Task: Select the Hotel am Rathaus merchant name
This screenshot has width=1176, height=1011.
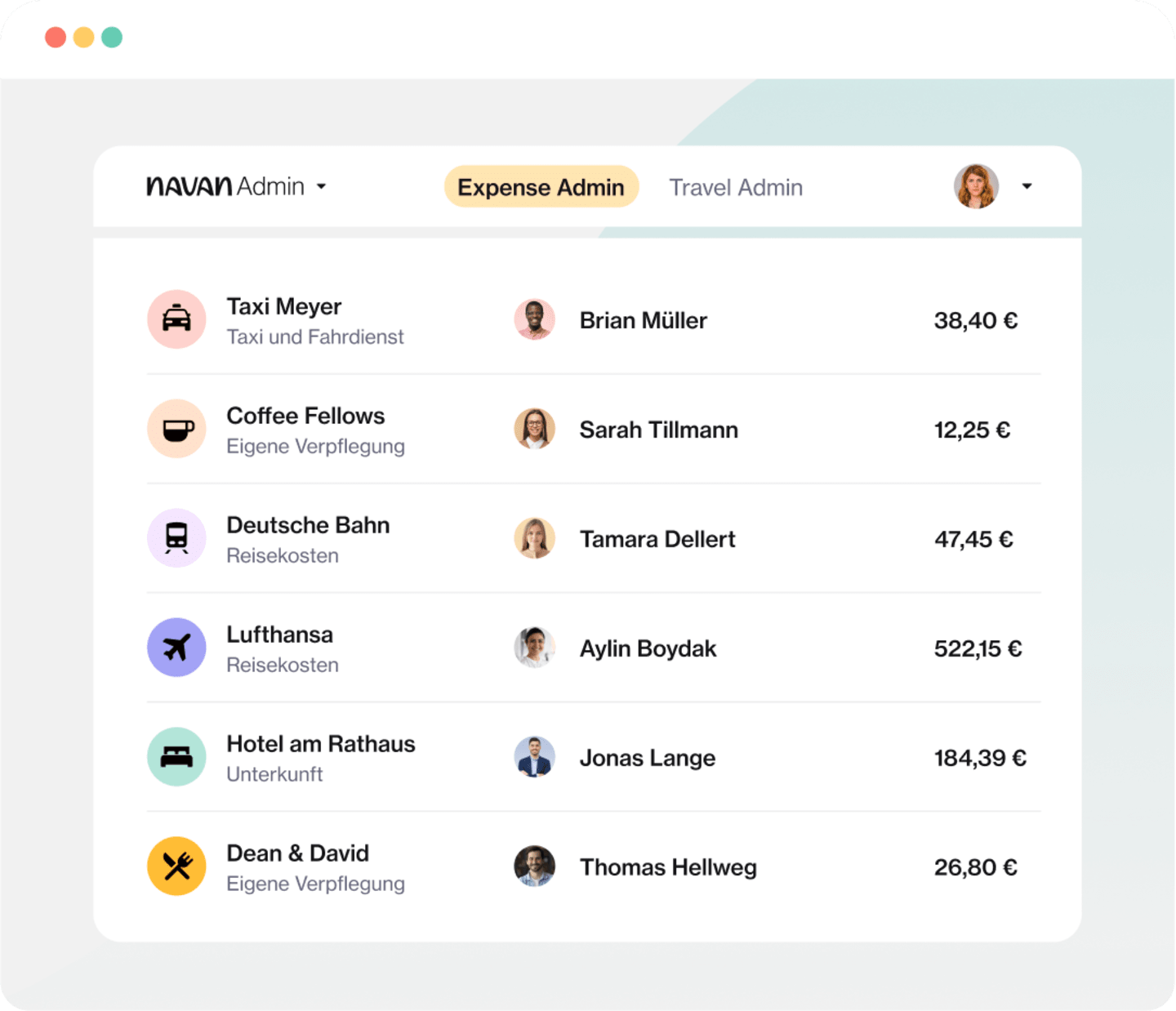Action: (321, 744)
